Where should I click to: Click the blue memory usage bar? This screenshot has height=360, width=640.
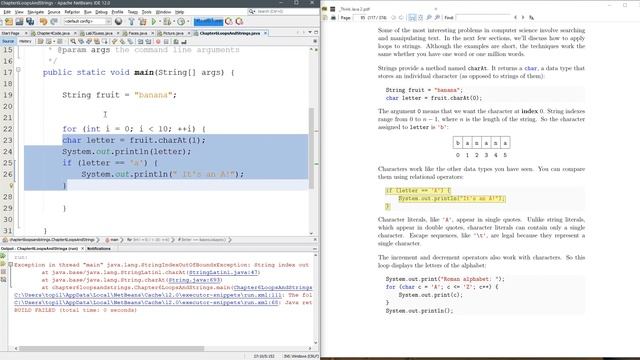pos(209,21)
